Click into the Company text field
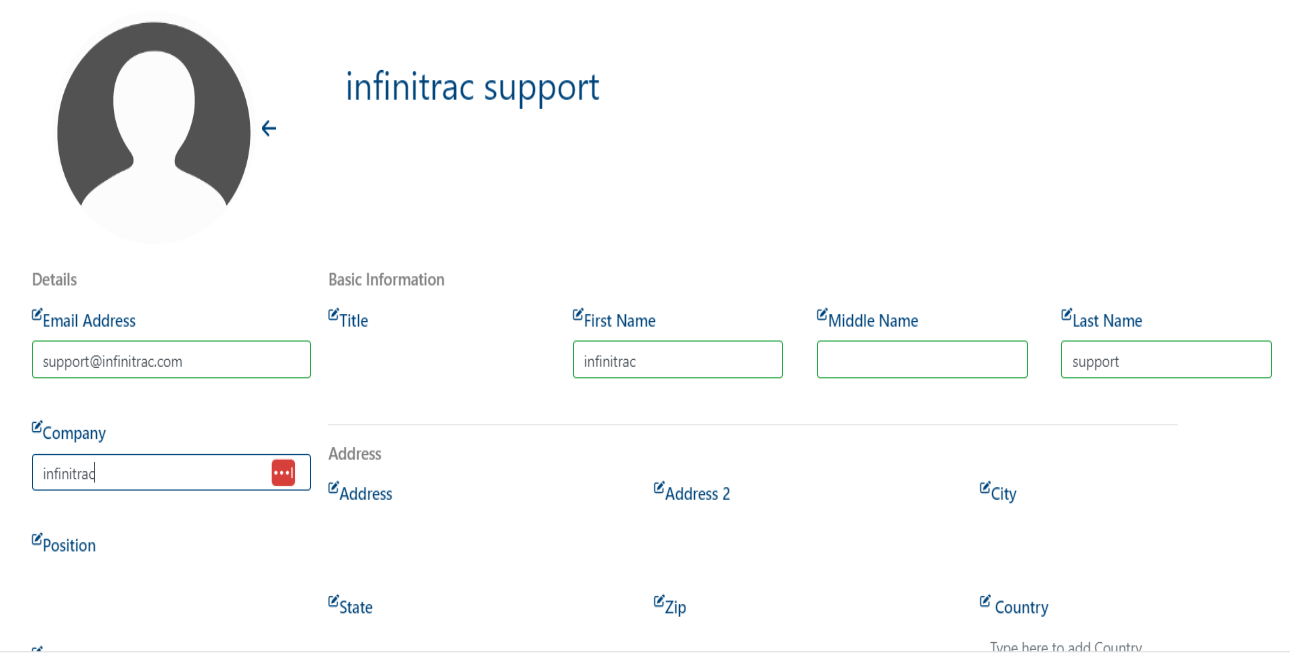 pyautogui.click(x=171, y=472)
